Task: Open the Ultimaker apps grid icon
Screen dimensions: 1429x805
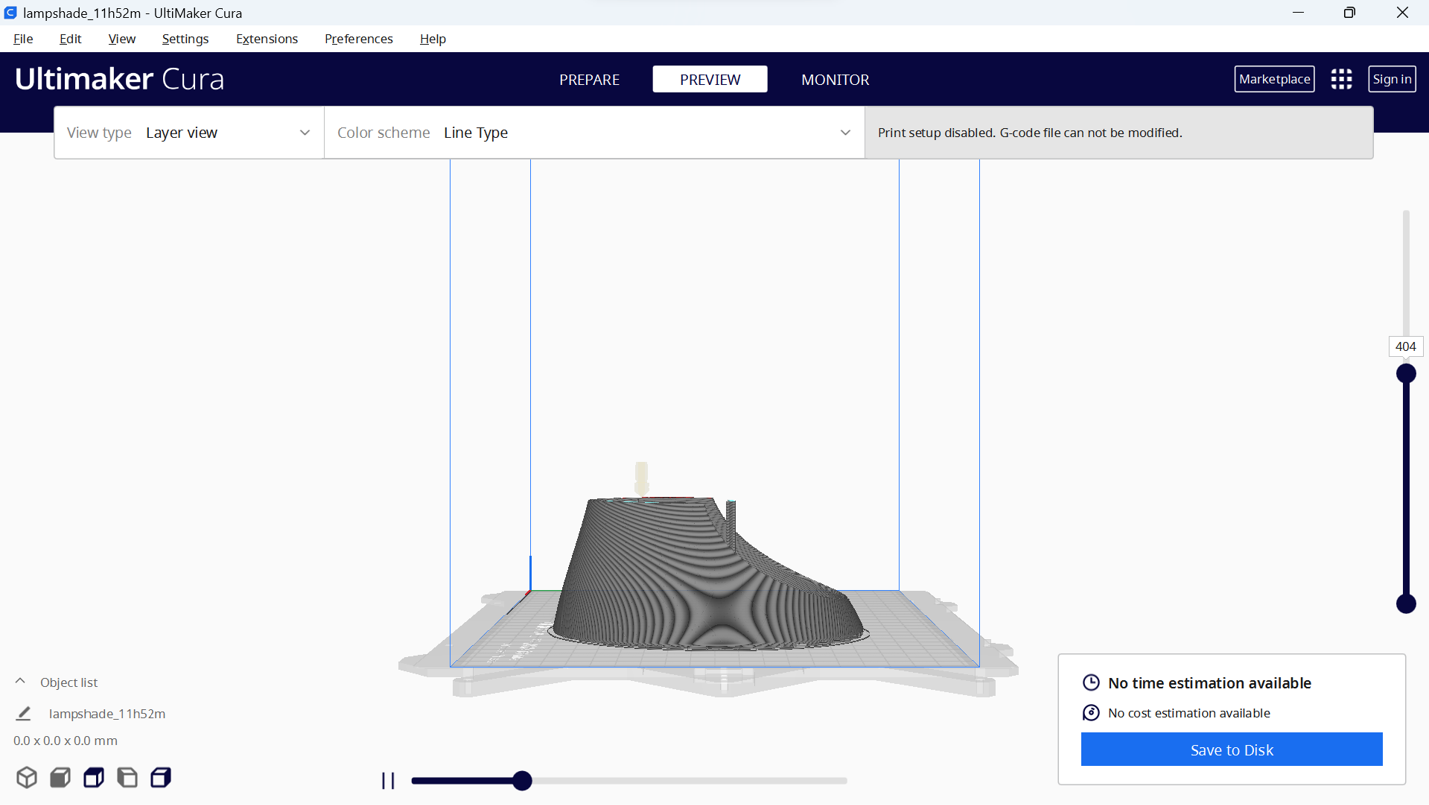Action: tap(1341, 79)
